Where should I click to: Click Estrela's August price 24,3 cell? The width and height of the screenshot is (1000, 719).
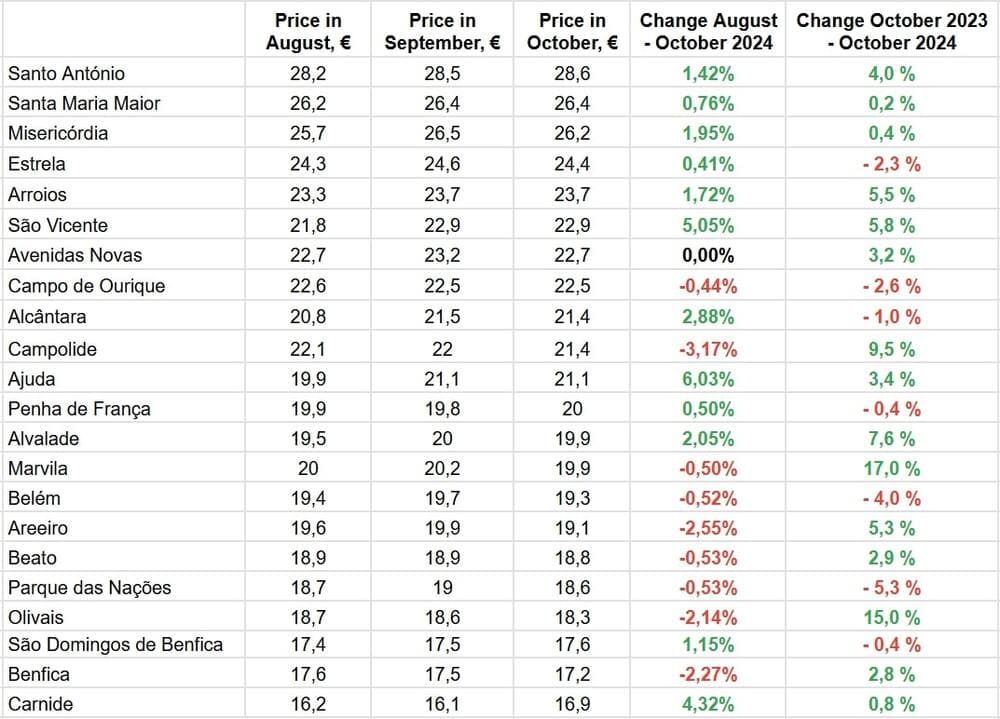click(x=308, y=164)
